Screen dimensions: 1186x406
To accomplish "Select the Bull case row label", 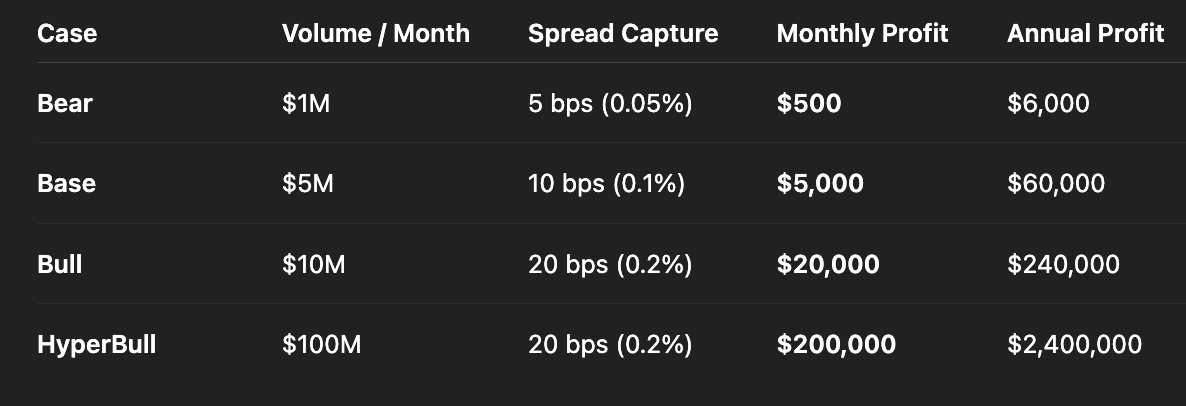I will pyautogui.click(x=60, y=264).
